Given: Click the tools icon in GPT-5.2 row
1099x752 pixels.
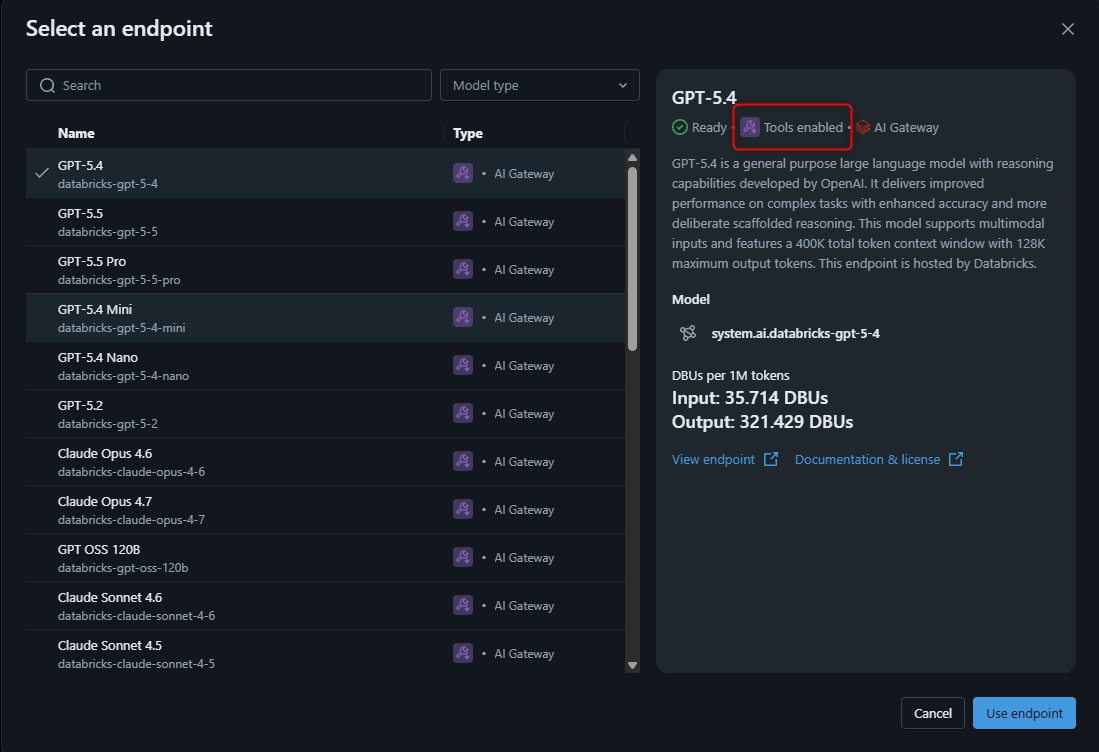Looking at the screenshot, I should [463, 413].
